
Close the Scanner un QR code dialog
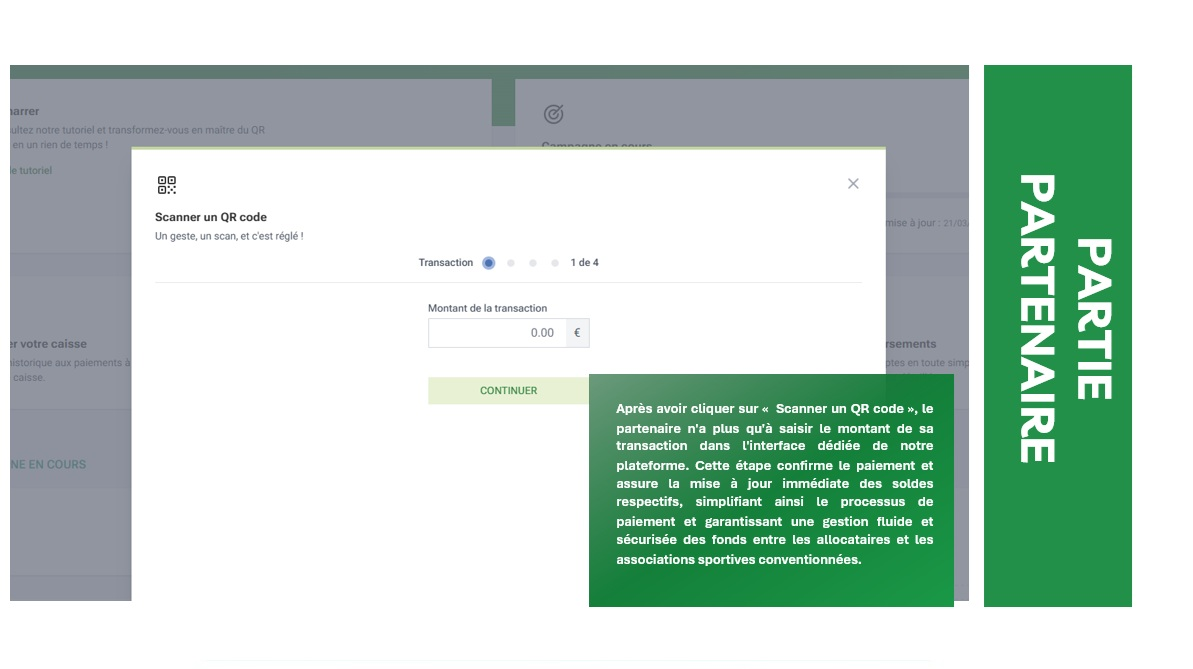click(853, 184)
